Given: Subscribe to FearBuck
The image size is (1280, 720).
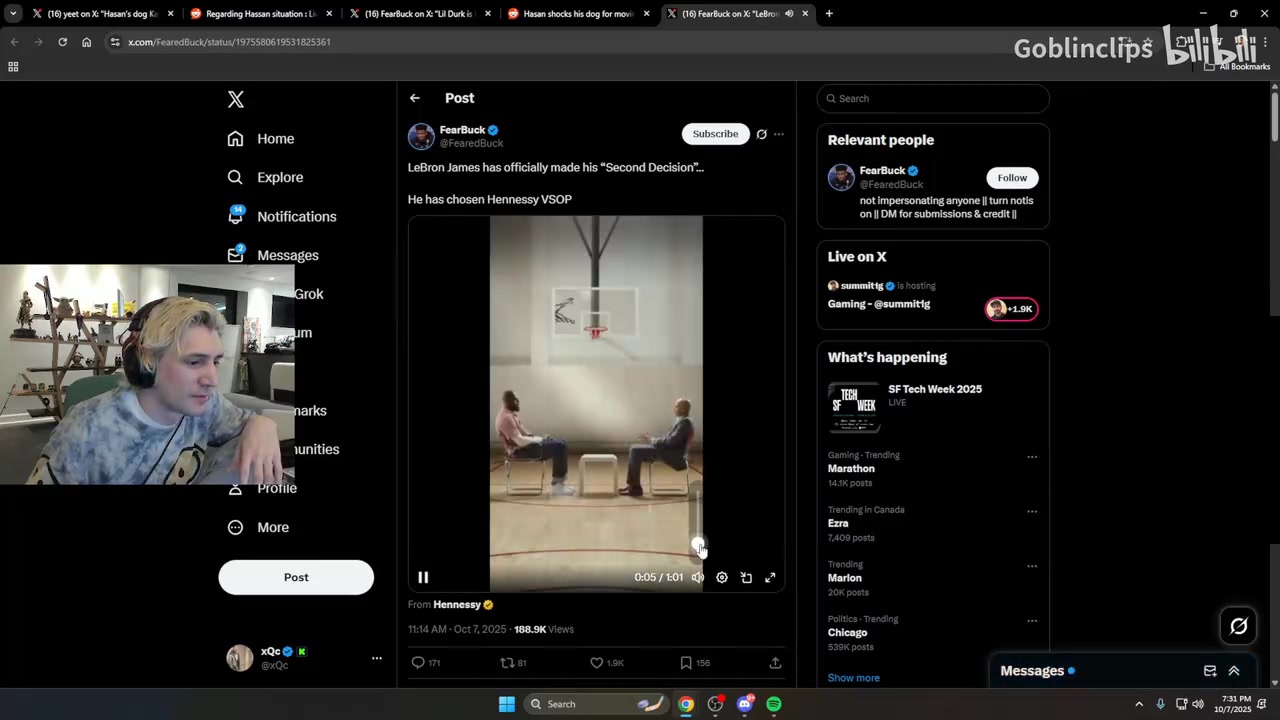Looking at the screenshot, I should [715, 134].
